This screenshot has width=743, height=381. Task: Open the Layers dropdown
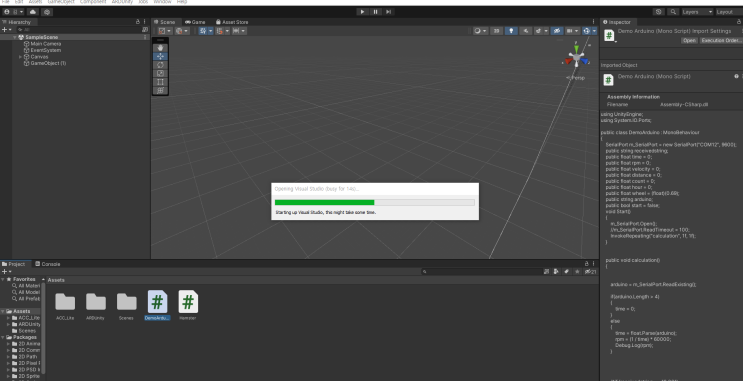tap(697, 12)
